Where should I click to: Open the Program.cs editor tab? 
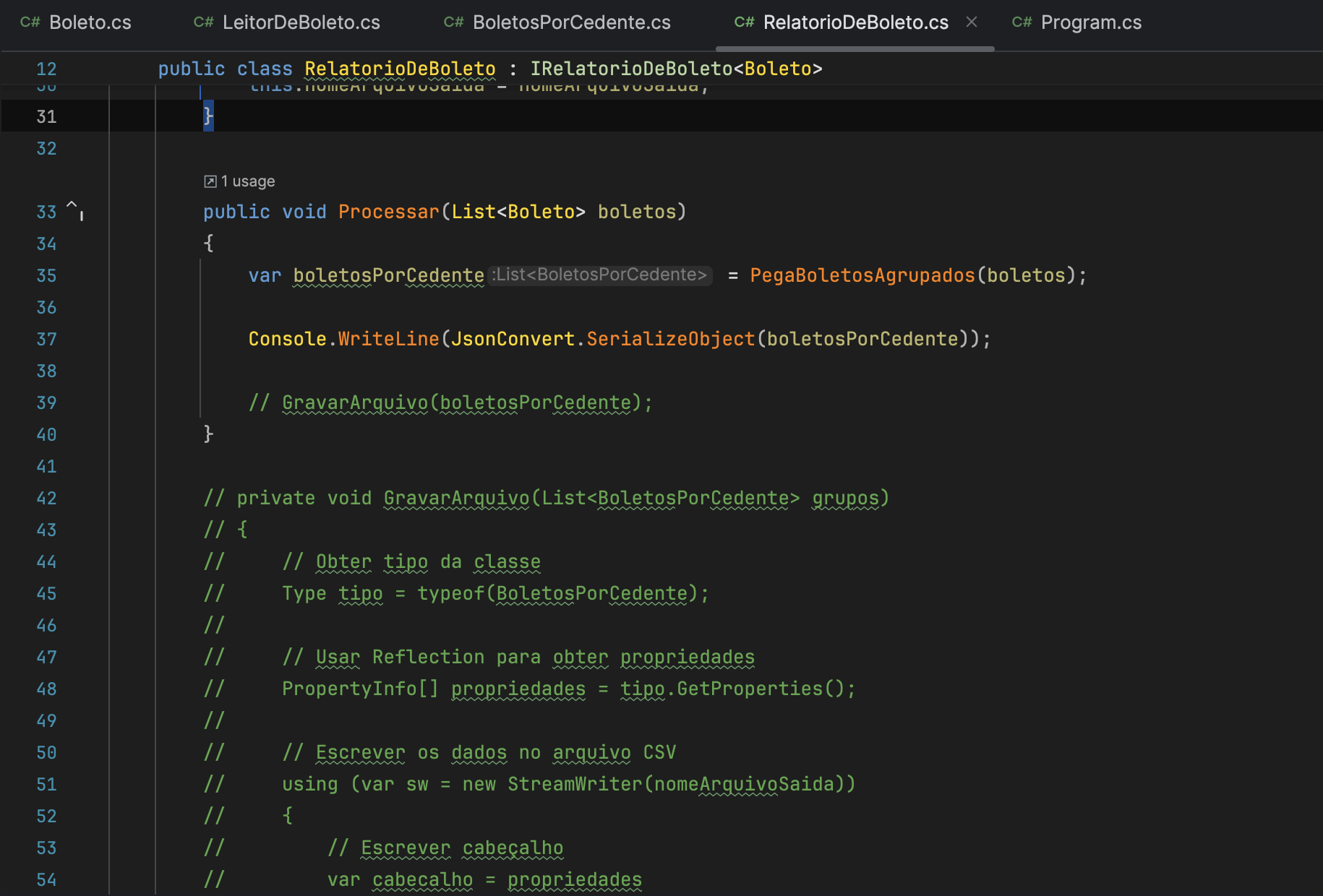click(x=1076, y=22)
